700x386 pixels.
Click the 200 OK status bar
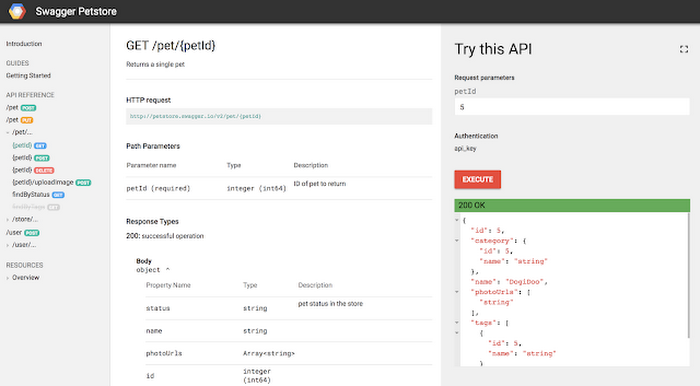point(572,205)
